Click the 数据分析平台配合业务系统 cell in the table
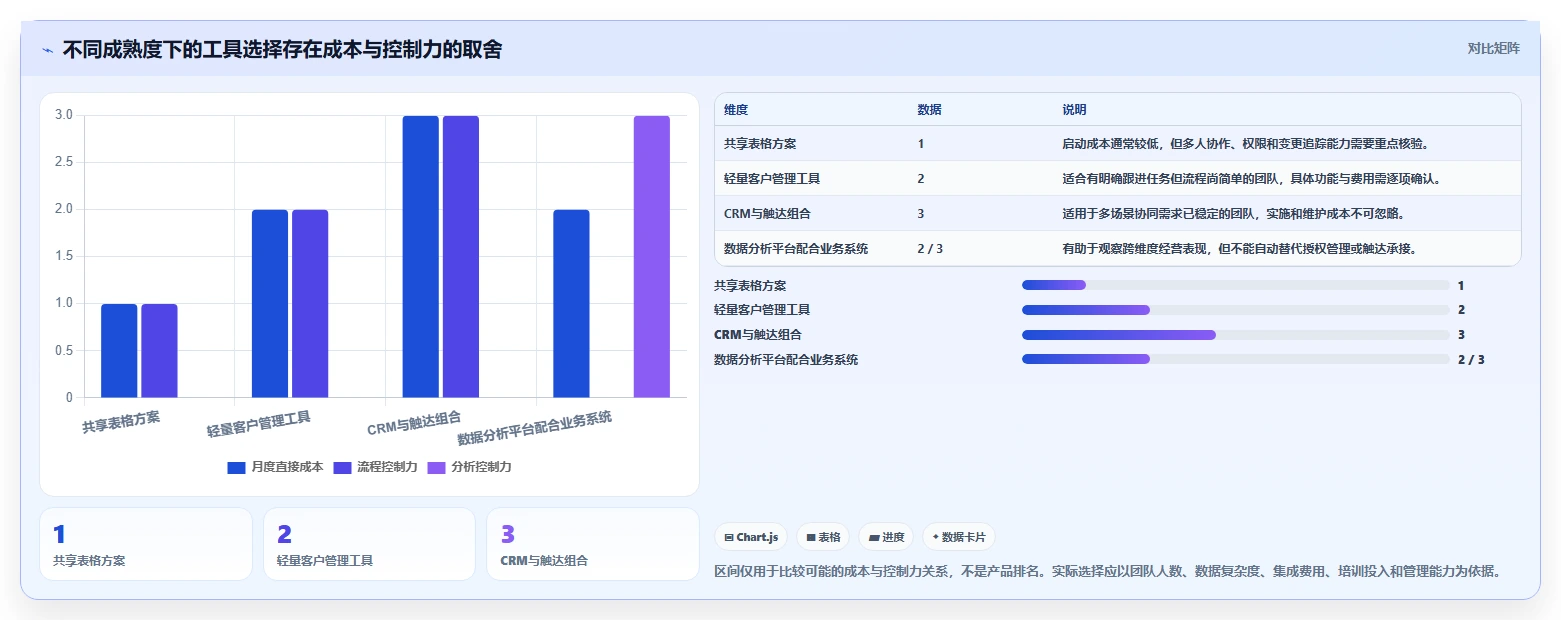 tap(796, 249)
